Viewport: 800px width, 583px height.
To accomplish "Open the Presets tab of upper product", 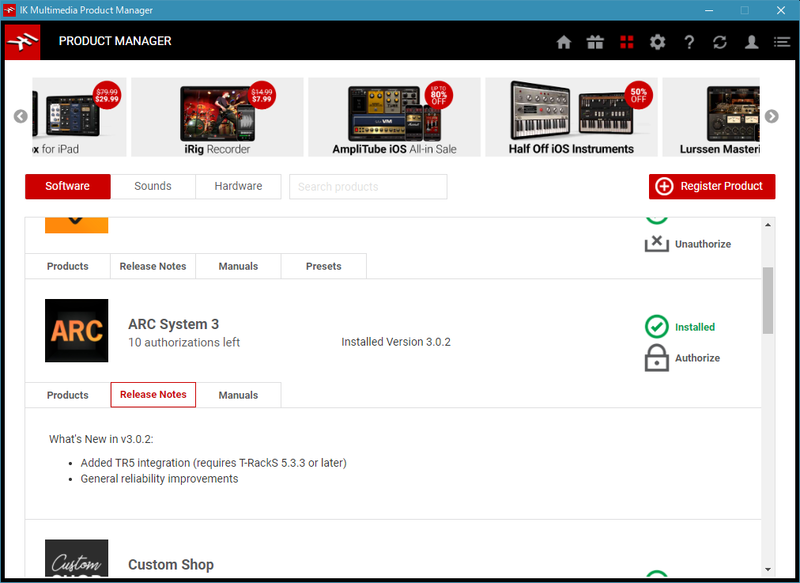I will [x=323, y=266].
